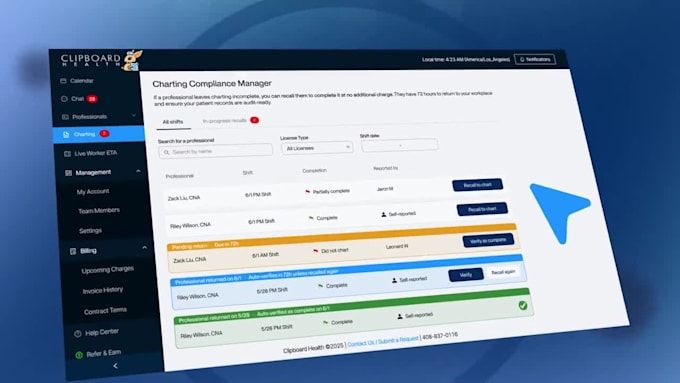Open My Account under Management
The image size is (680, 383).
(x=93, y=191)
